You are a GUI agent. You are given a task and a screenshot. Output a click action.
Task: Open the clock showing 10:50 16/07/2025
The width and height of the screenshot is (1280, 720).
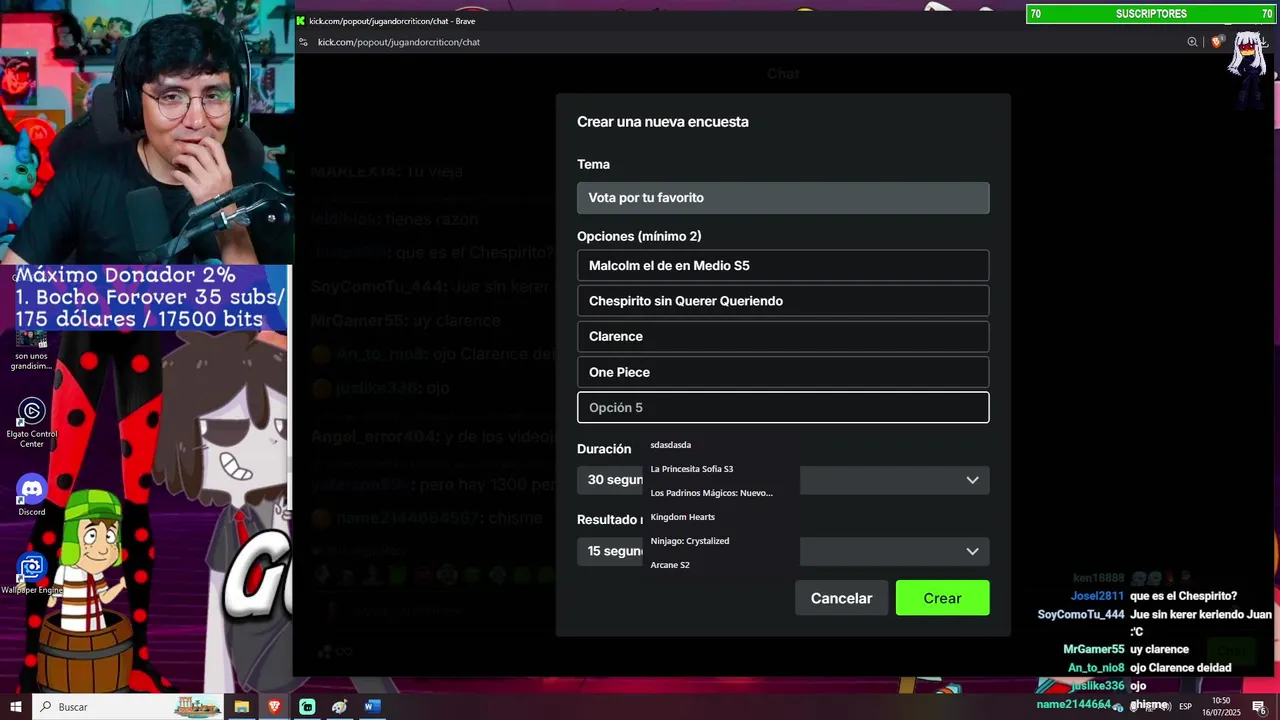coord(1221,706)
